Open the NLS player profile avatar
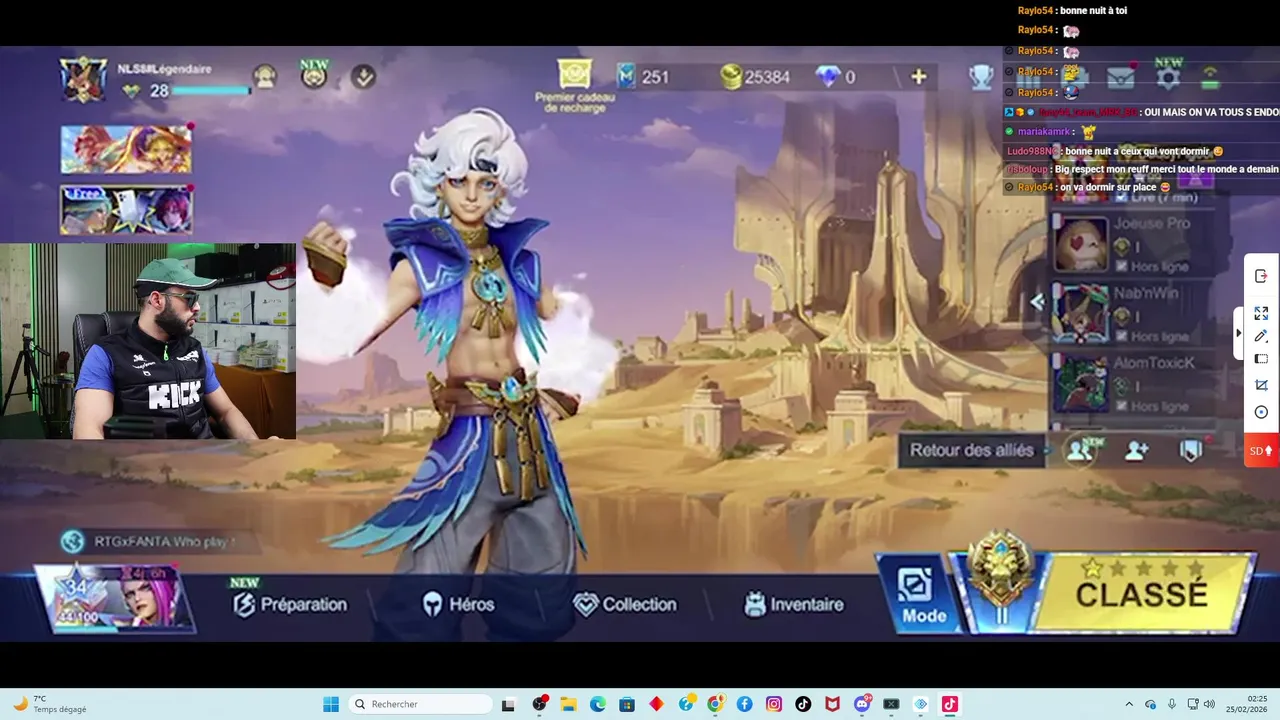Viewport: 1280px width, 720px height. (83, 79)
